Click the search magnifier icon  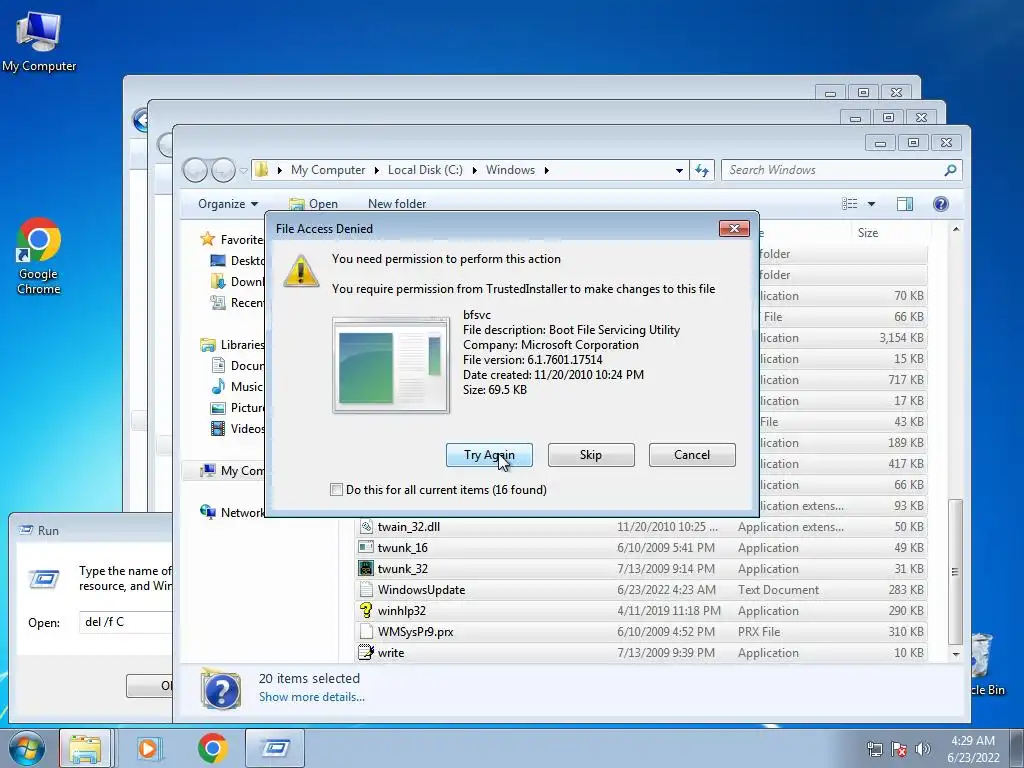pyautogui.click(x=950, y=170)
